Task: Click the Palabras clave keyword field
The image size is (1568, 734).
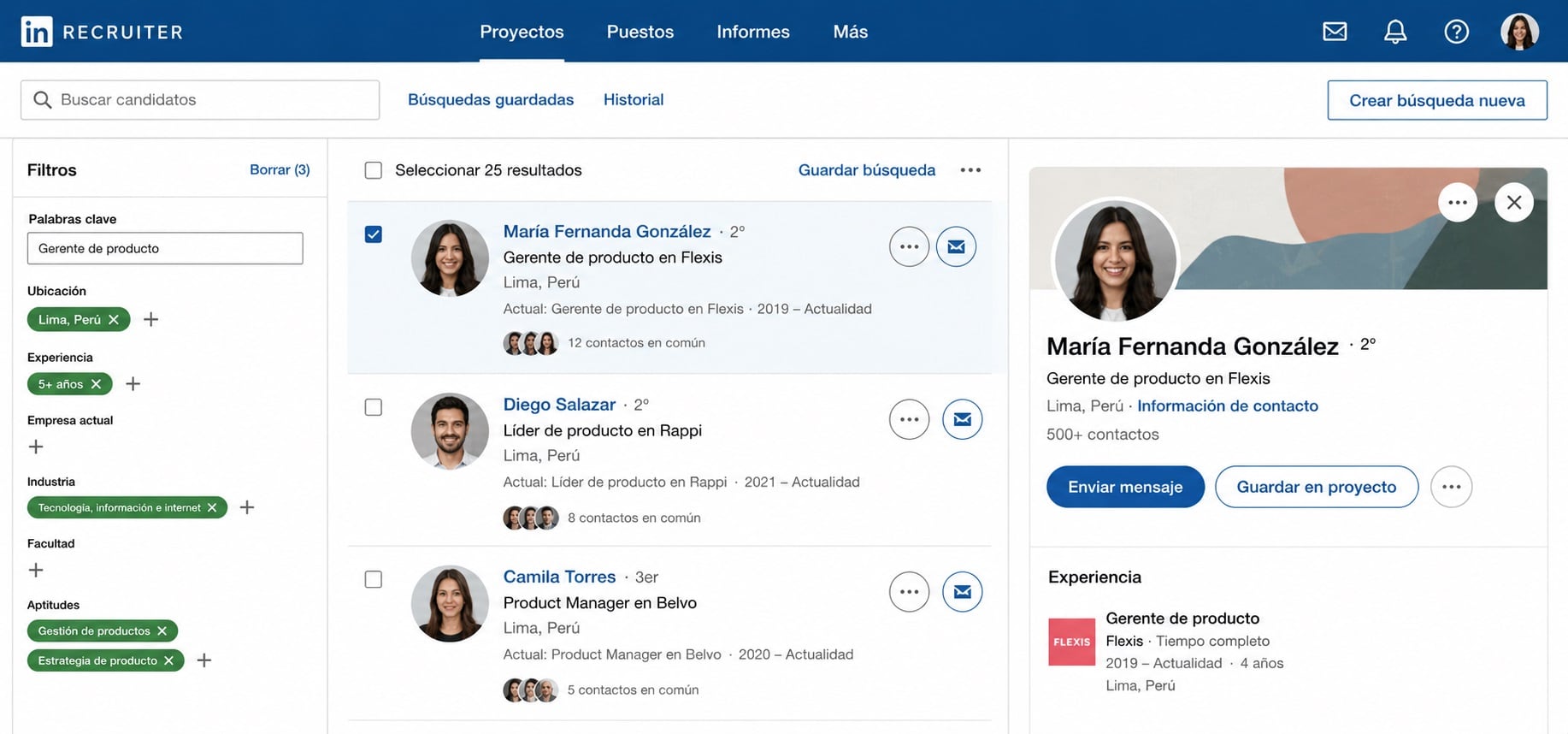Action: (165, 248)
